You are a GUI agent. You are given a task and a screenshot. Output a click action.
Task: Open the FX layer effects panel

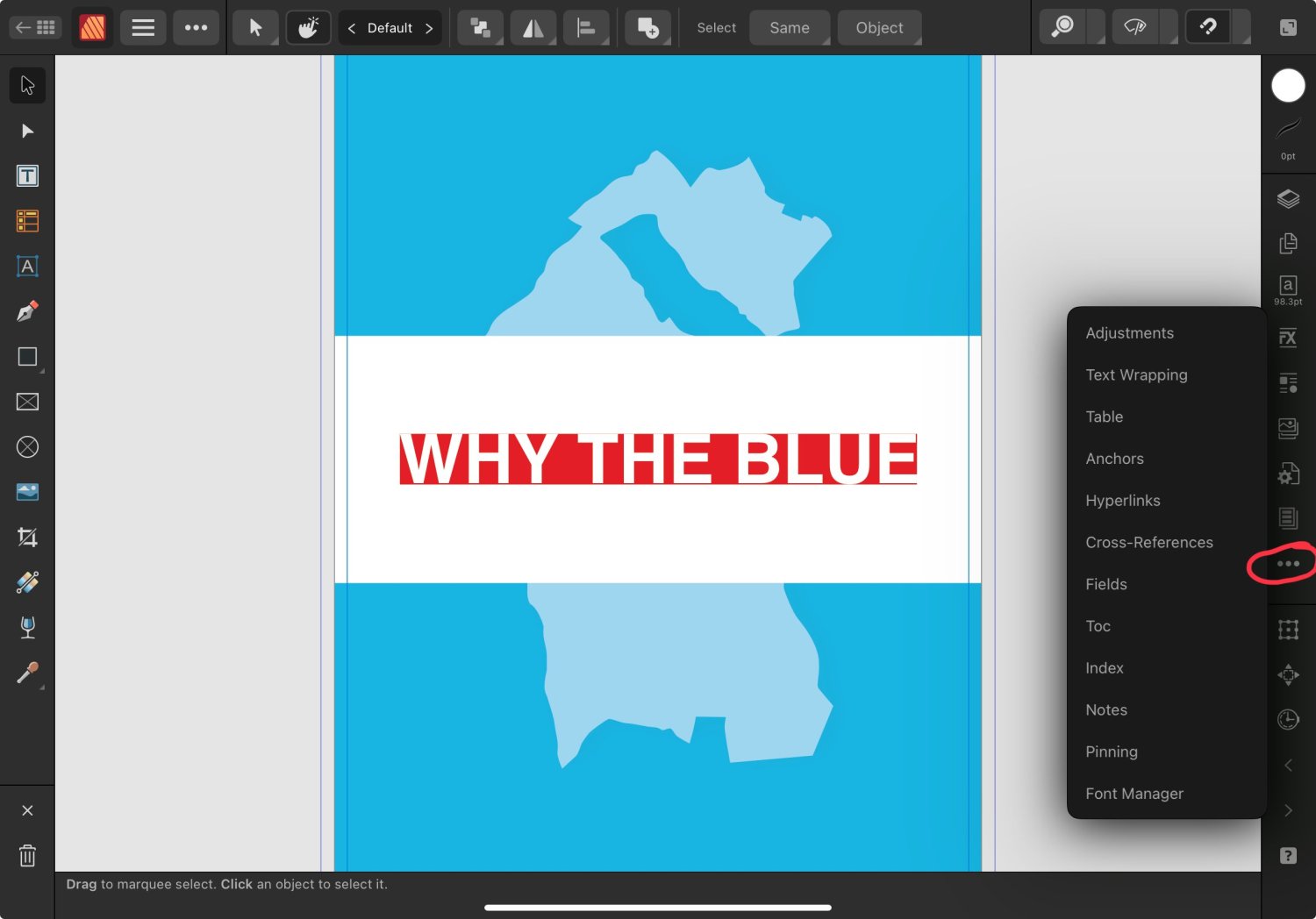point(1287,338)
